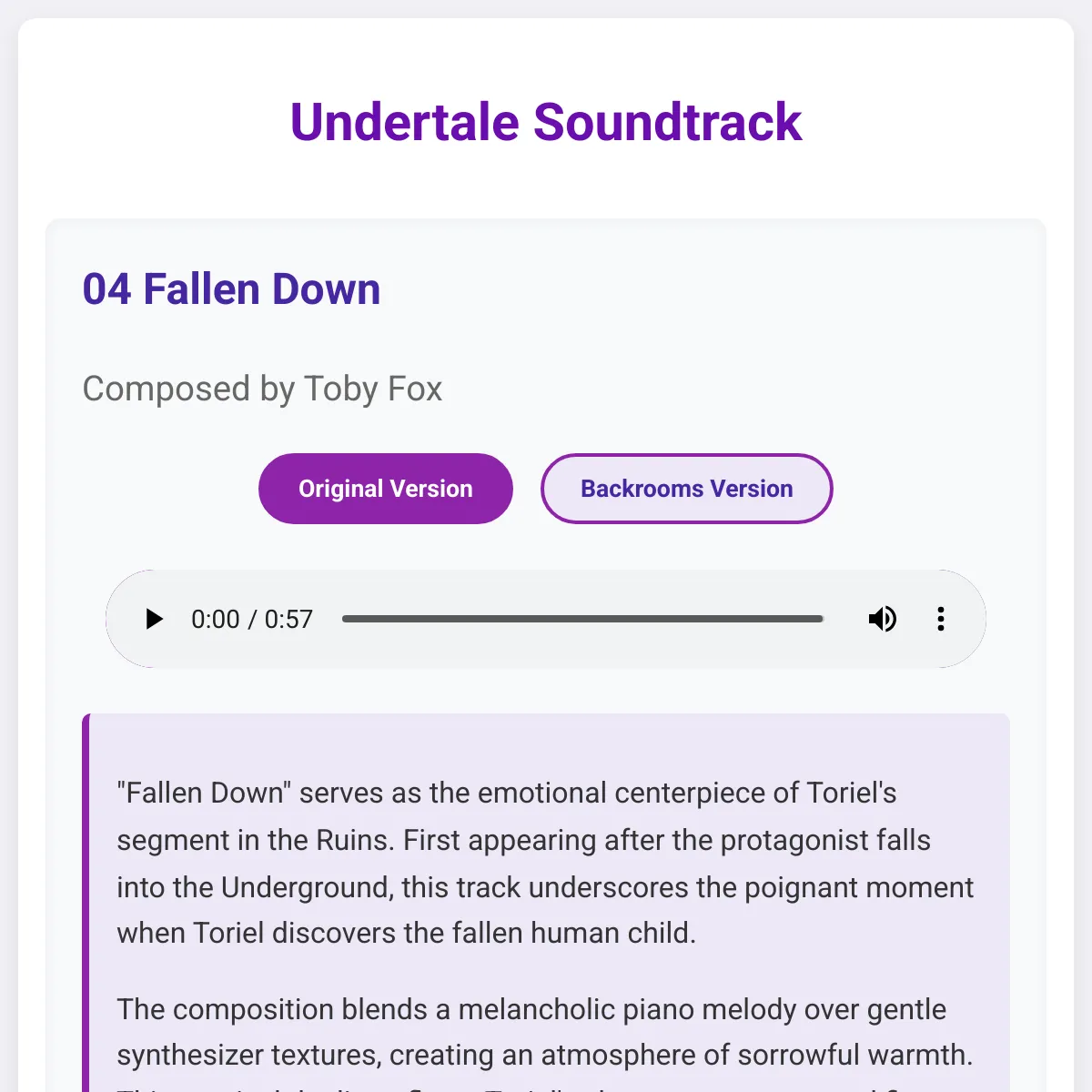This screenshot has height=1092, width=1092.
Task: Open audio player three-dot options menu
Action: click(x=941, y=619)
